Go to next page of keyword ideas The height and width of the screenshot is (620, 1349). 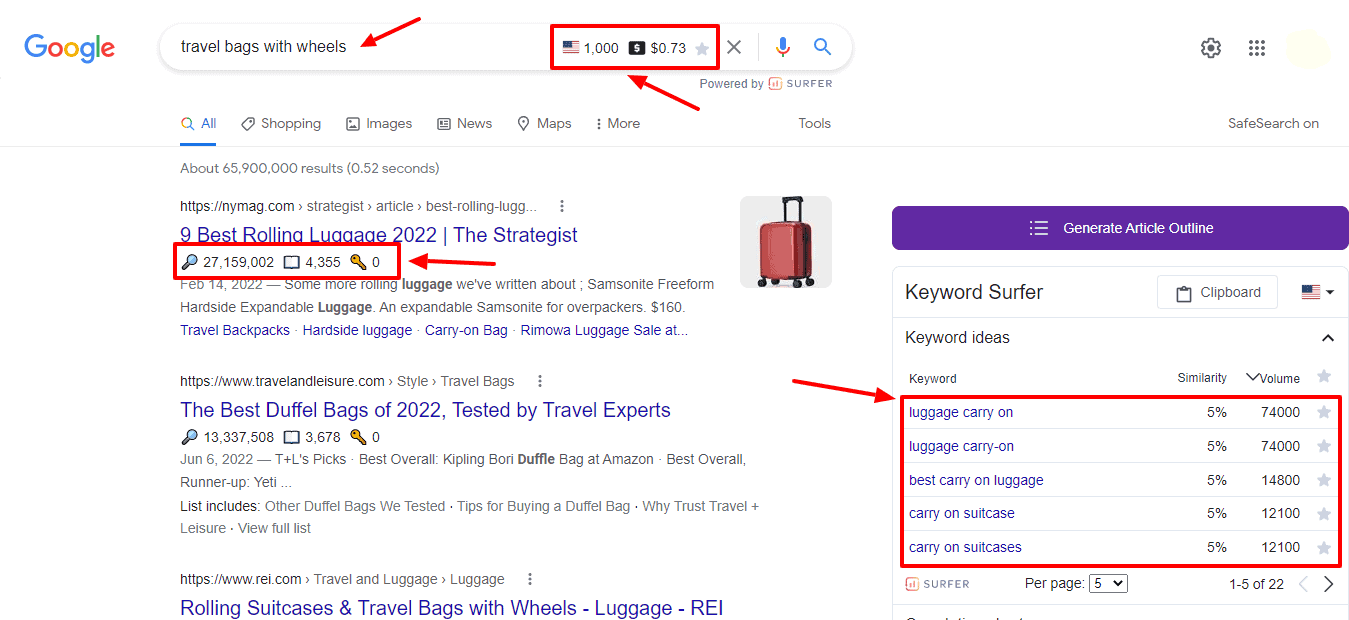point(1328,584)
